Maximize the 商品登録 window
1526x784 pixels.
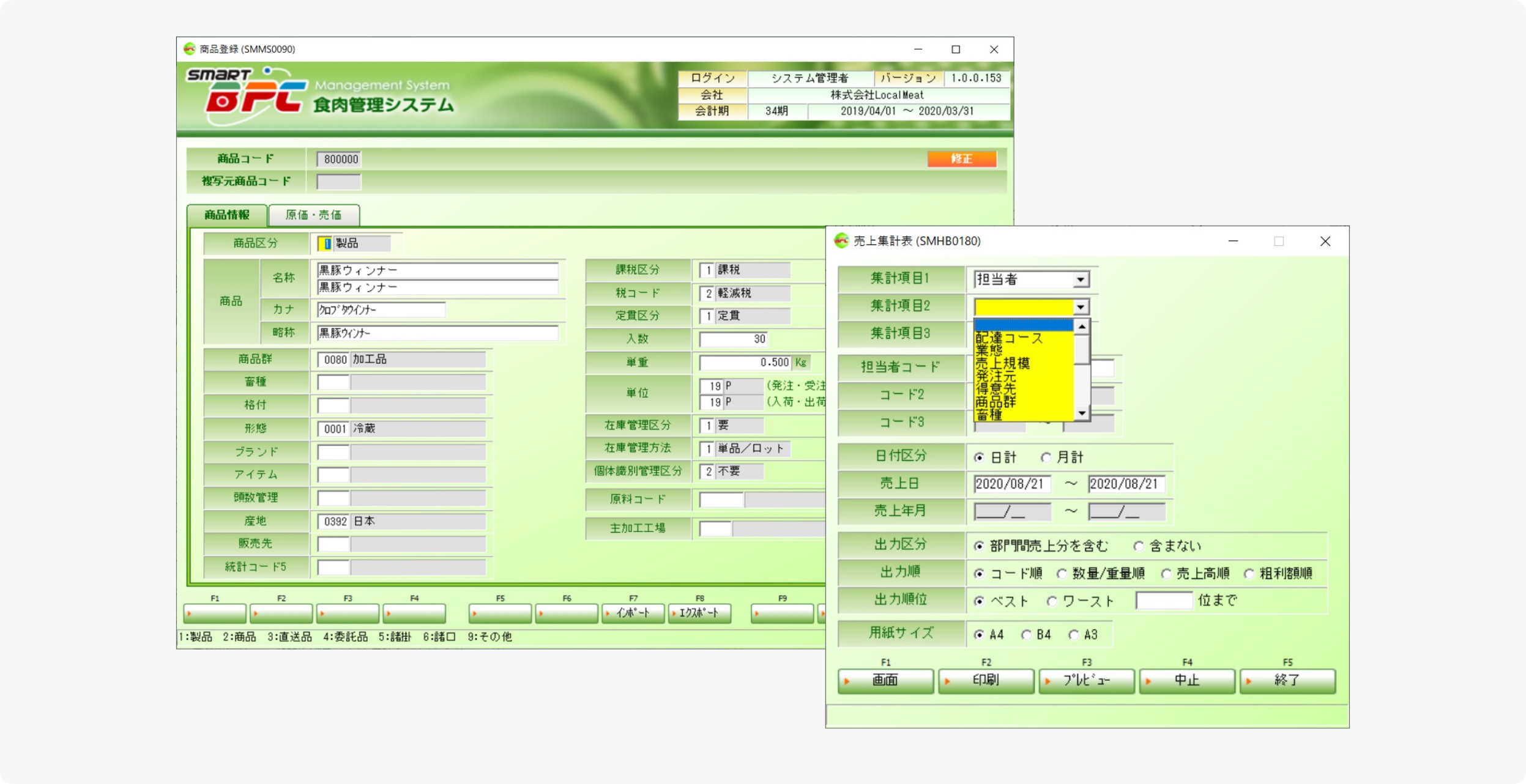[x=956, y=49]
